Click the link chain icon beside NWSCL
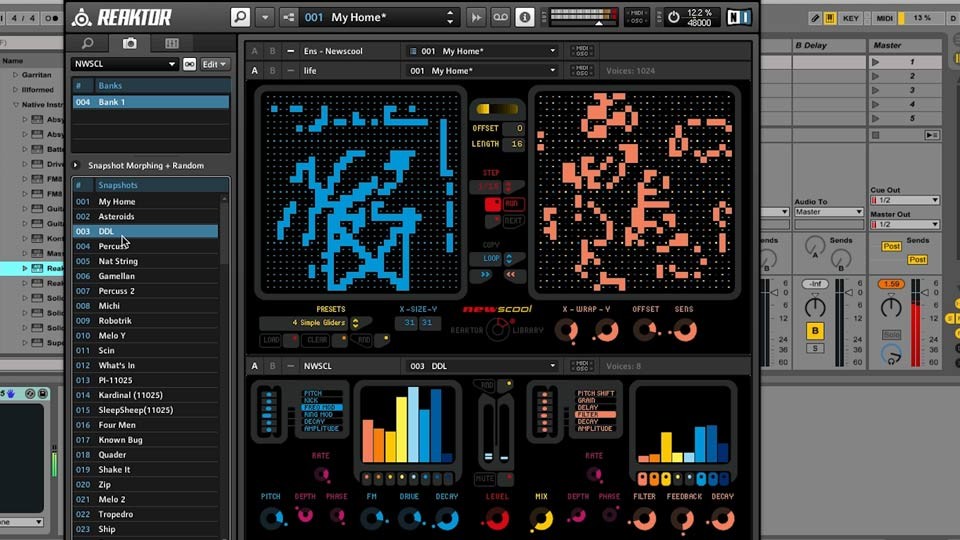The height and width of the screenshot is (540, 960). (x=189, y=64)
